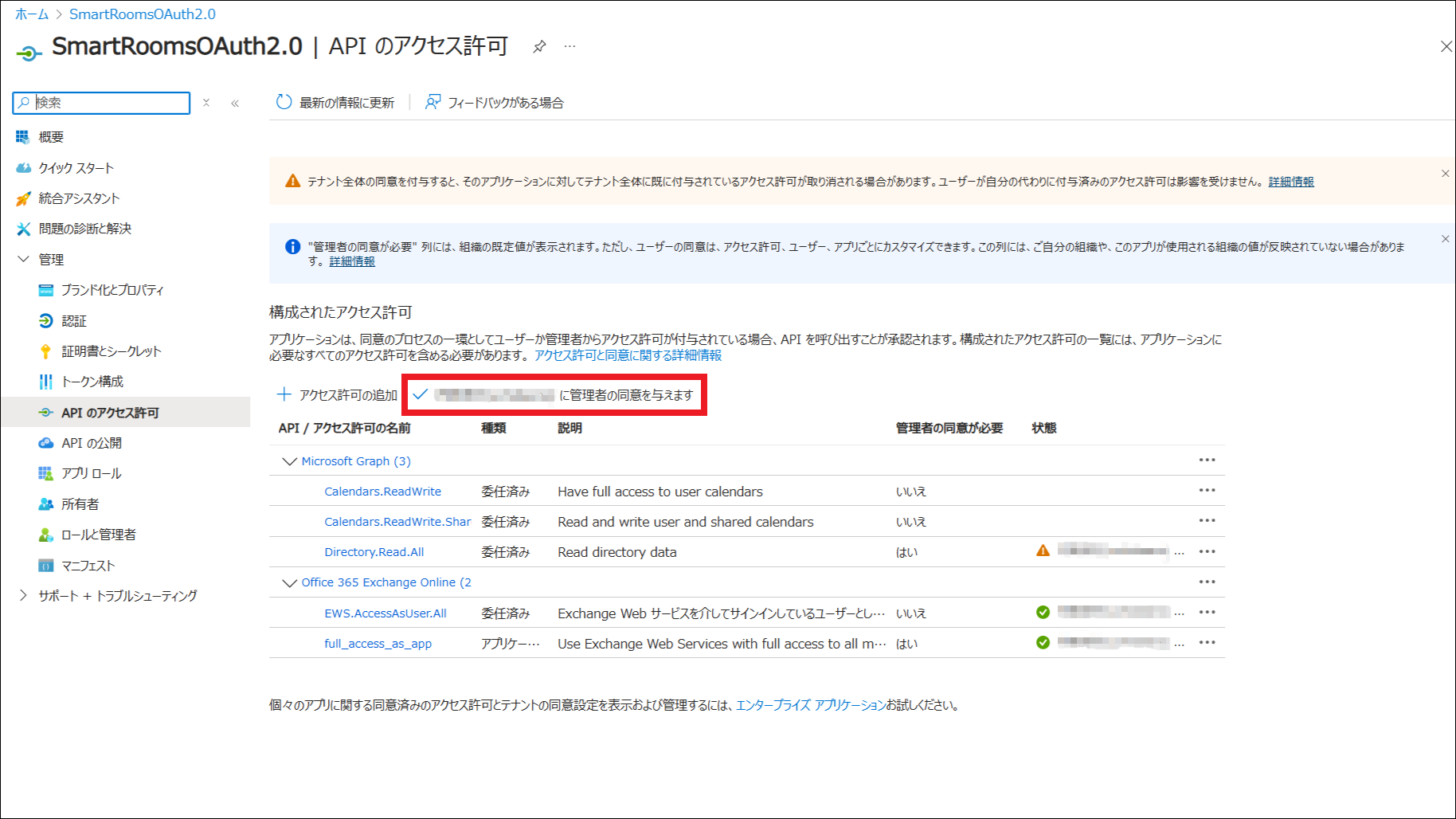Open the more options ellipsis beside title
Image resolution: width=1456 pixels, height=819 pixels.
tap(569, 46)
